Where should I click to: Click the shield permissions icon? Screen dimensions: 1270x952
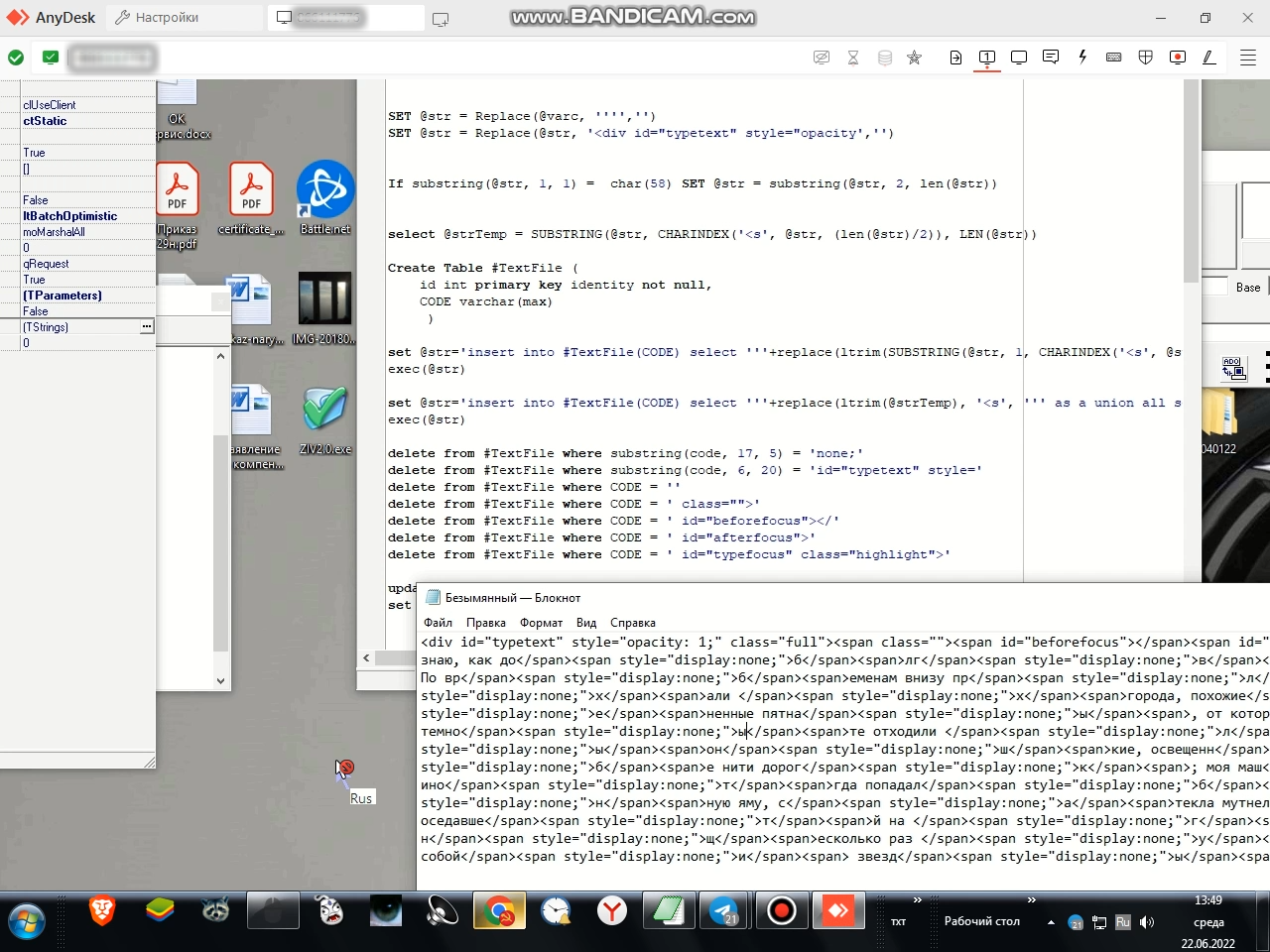pos(1146,58)
